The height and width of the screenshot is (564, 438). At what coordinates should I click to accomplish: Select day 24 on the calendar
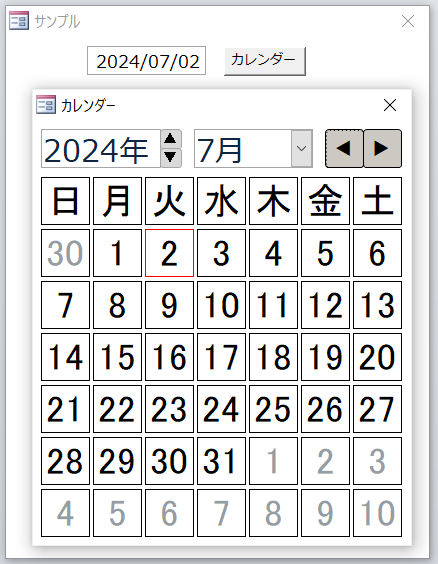click(222, 409)
